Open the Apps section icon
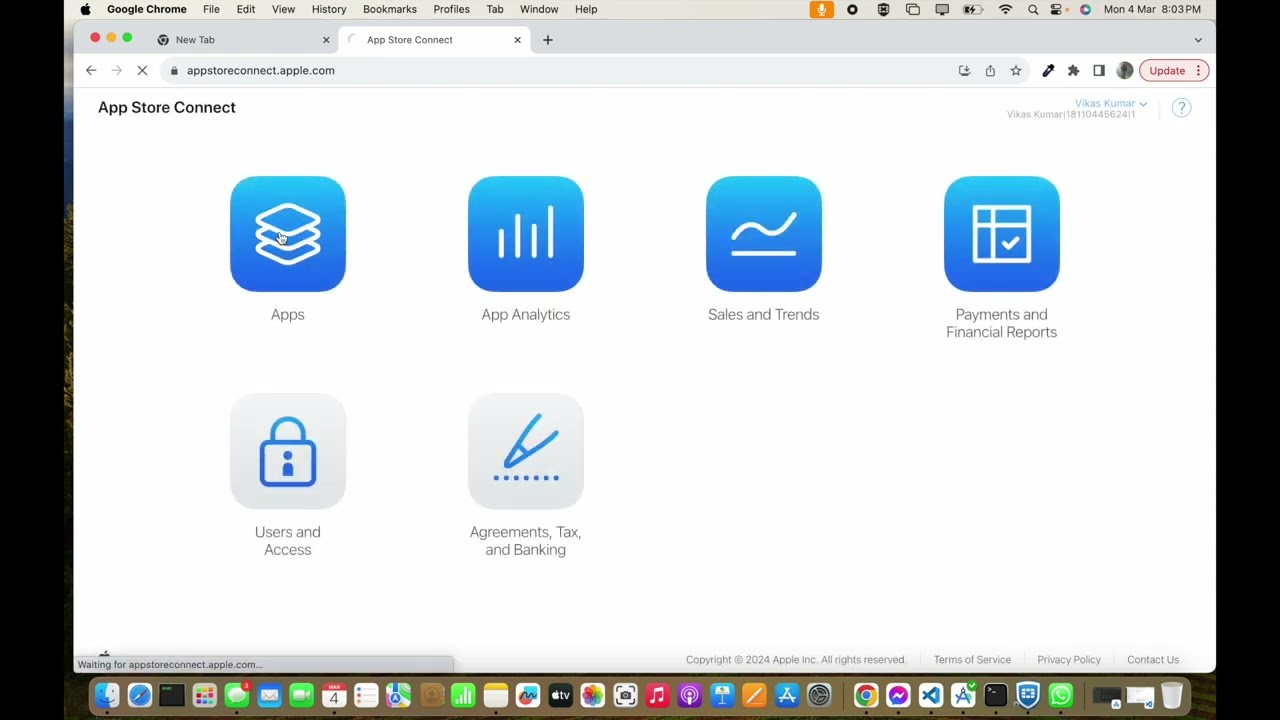The image size is (1280, 720). [x=288, y=234]
